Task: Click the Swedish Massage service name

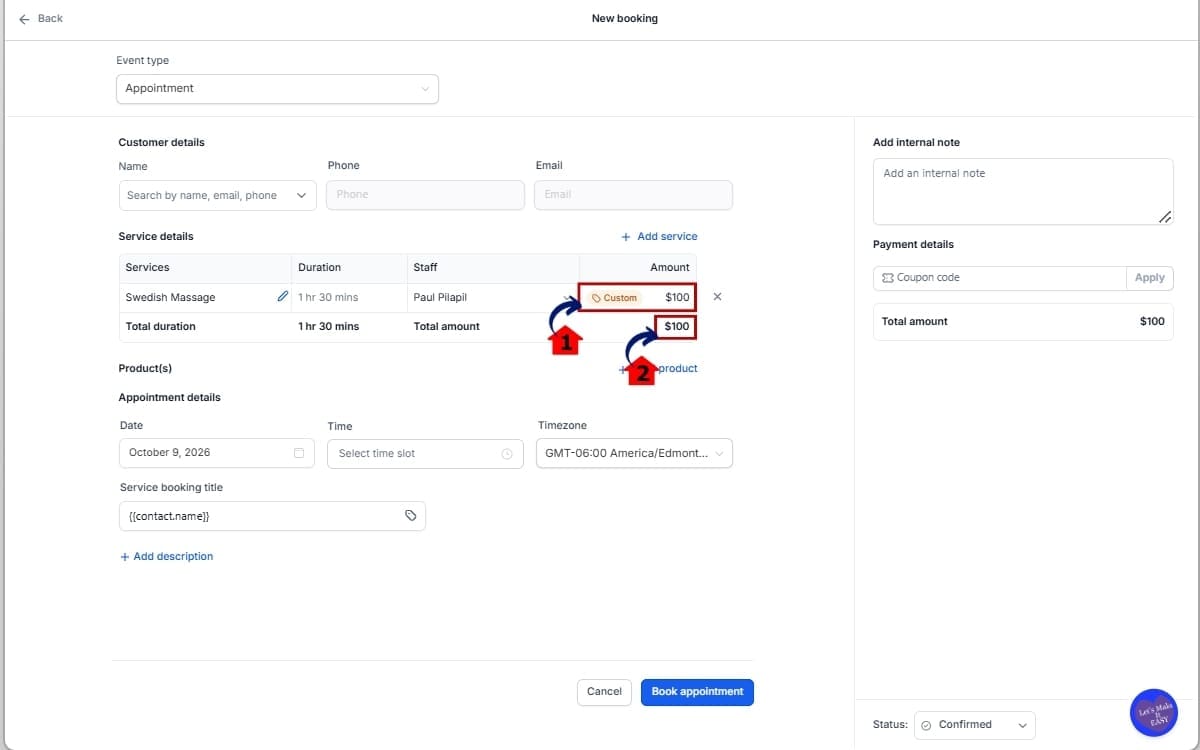Action: pyautogui.click(x=170, y=297)
